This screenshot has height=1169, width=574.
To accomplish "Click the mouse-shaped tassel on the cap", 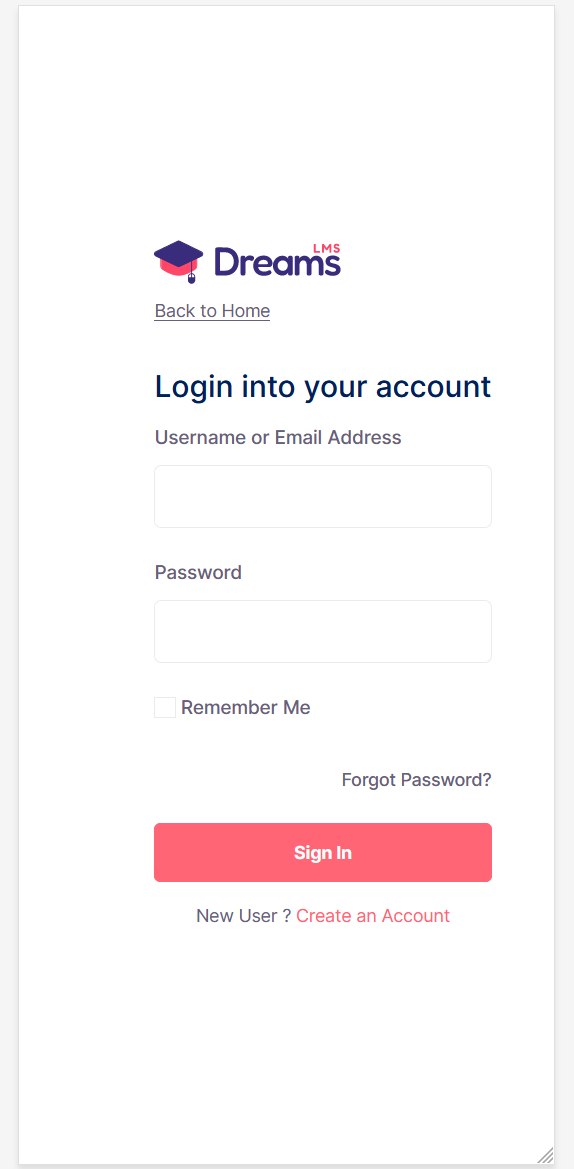I will [192, 277].
